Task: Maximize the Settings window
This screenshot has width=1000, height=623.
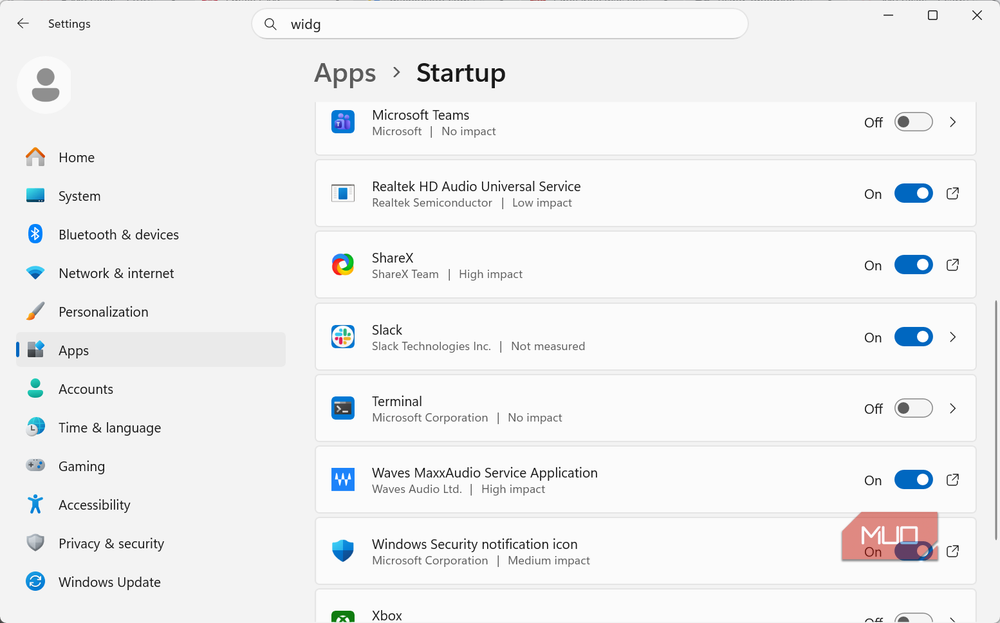Action: [x=932, y=15]
